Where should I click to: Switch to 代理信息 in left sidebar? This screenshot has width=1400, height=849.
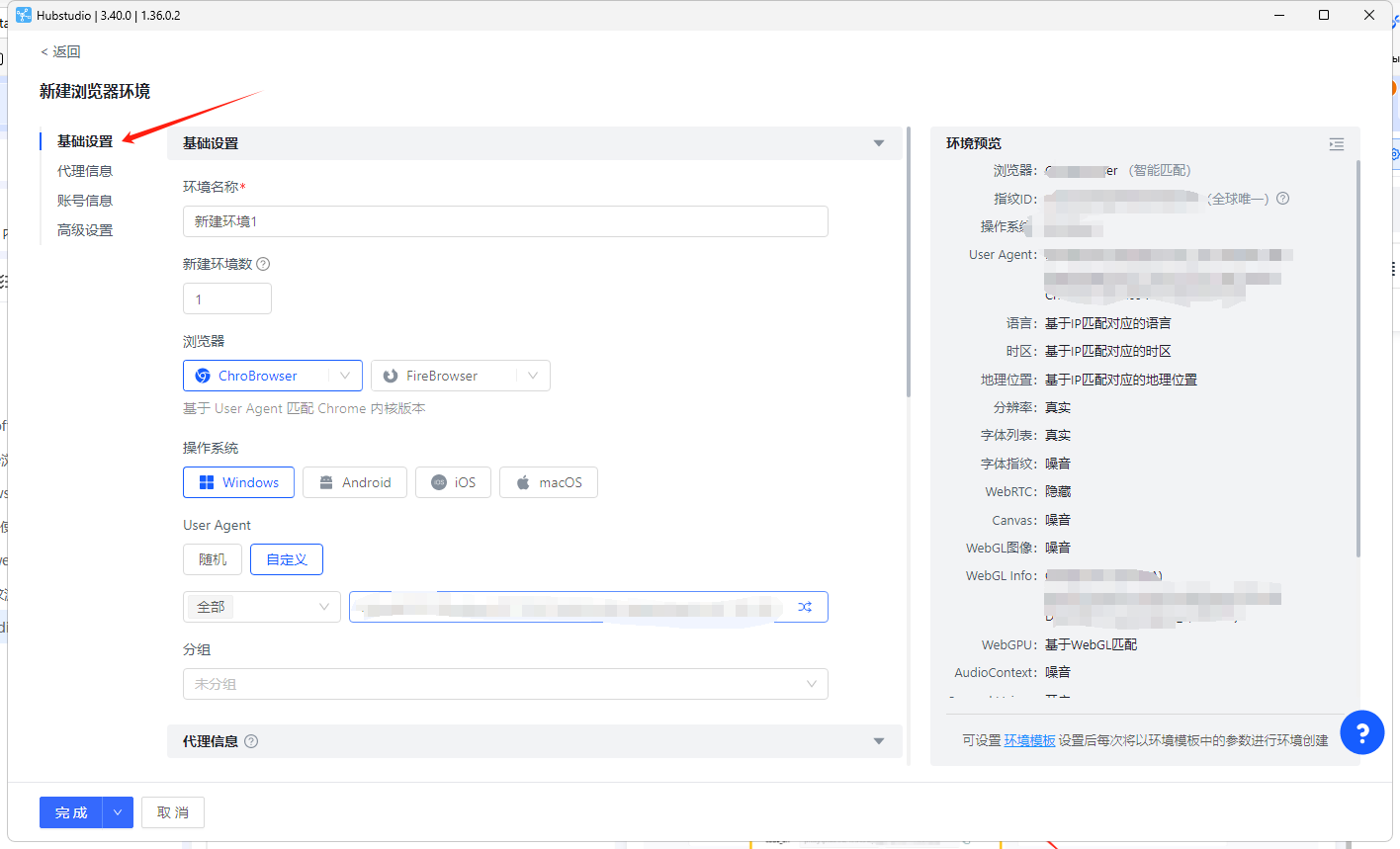click(85, 171)
